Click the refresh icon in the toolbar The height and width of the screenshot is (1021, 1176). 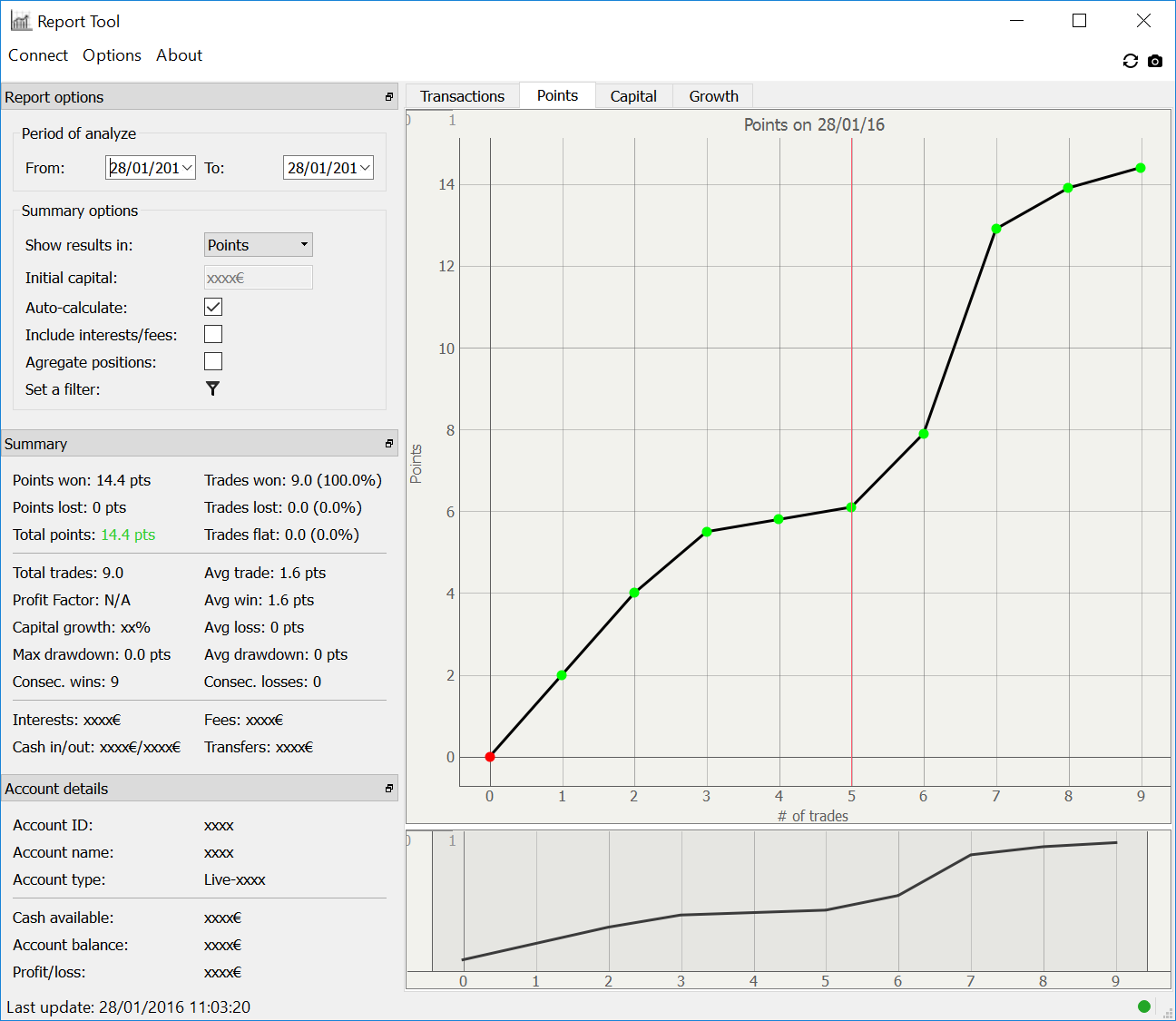point(1130,61)
